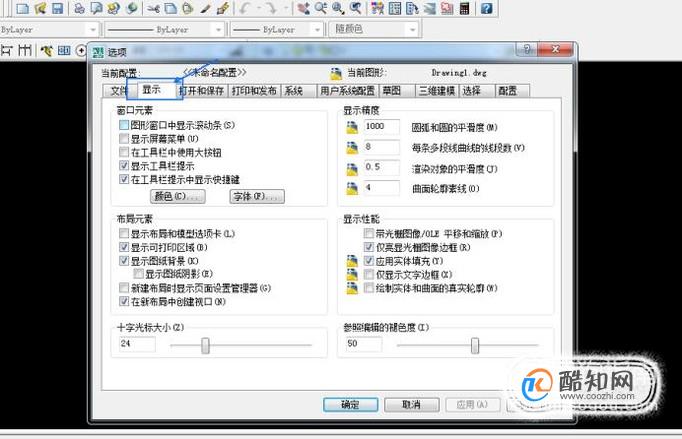Open the 随颜色 plot style dropdown
682x439 pixels.
pyautogui.click(x=411, y=30)
